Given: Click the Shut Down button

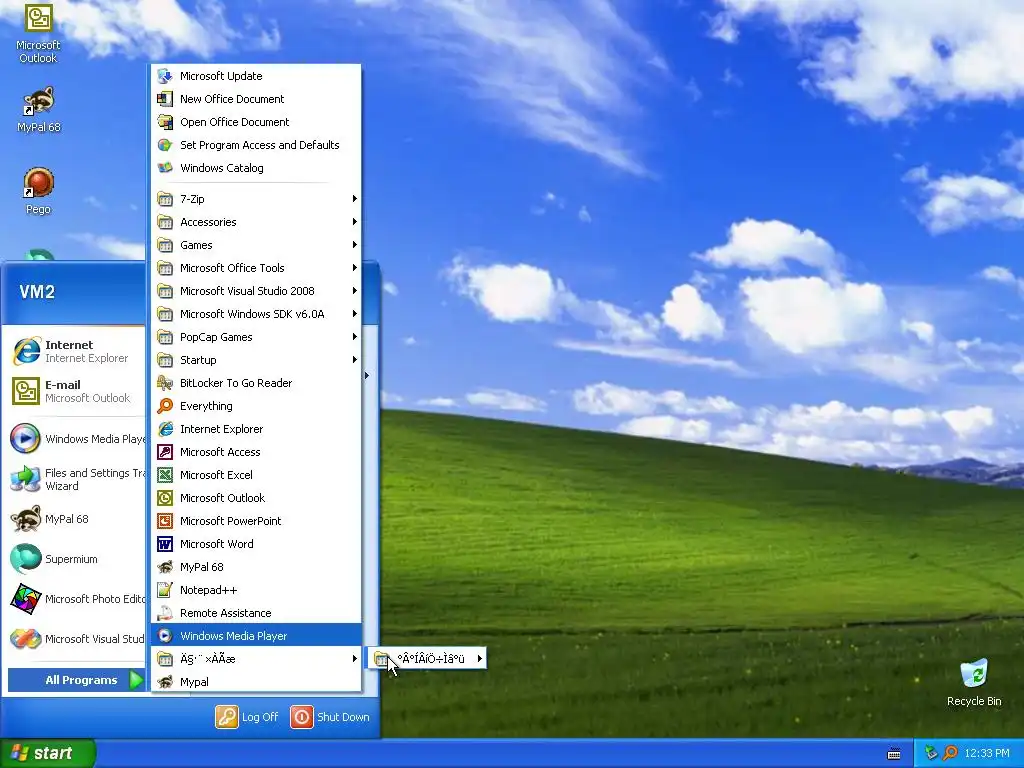Looking at the screenshot, I should click(x=330, y=716).
